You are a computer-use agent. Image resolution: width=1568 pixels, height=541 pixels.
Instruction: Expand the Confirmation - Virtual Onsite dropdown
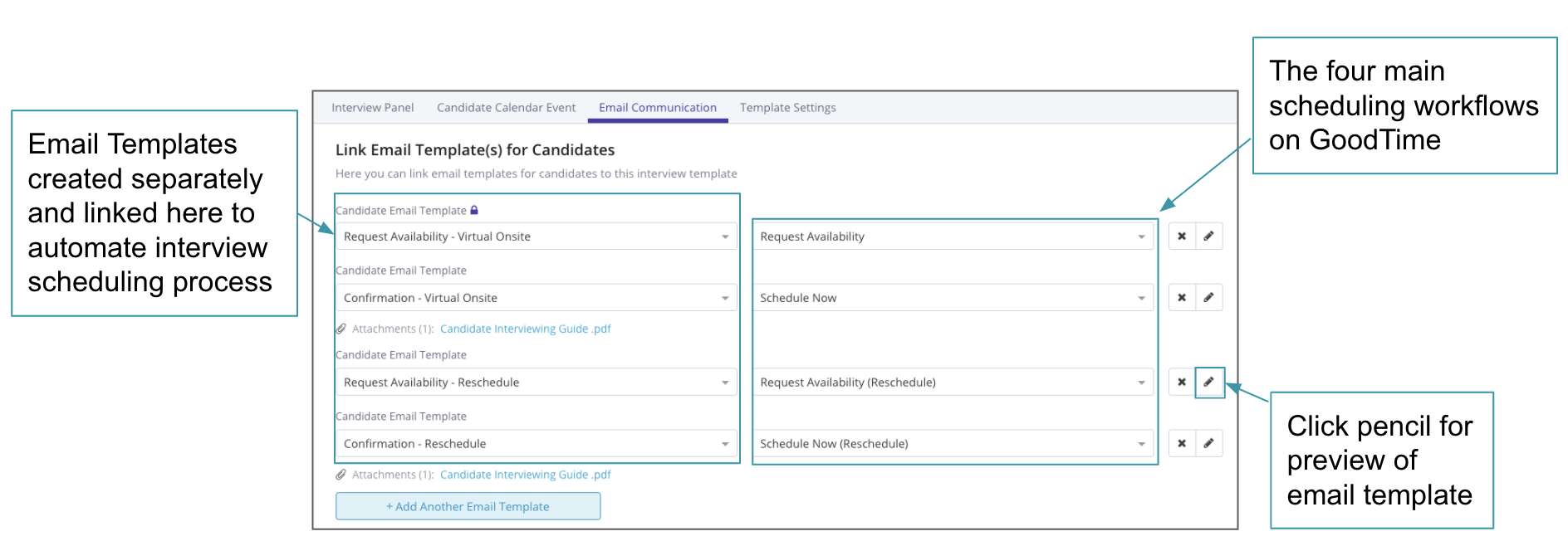tap(536, 298)
